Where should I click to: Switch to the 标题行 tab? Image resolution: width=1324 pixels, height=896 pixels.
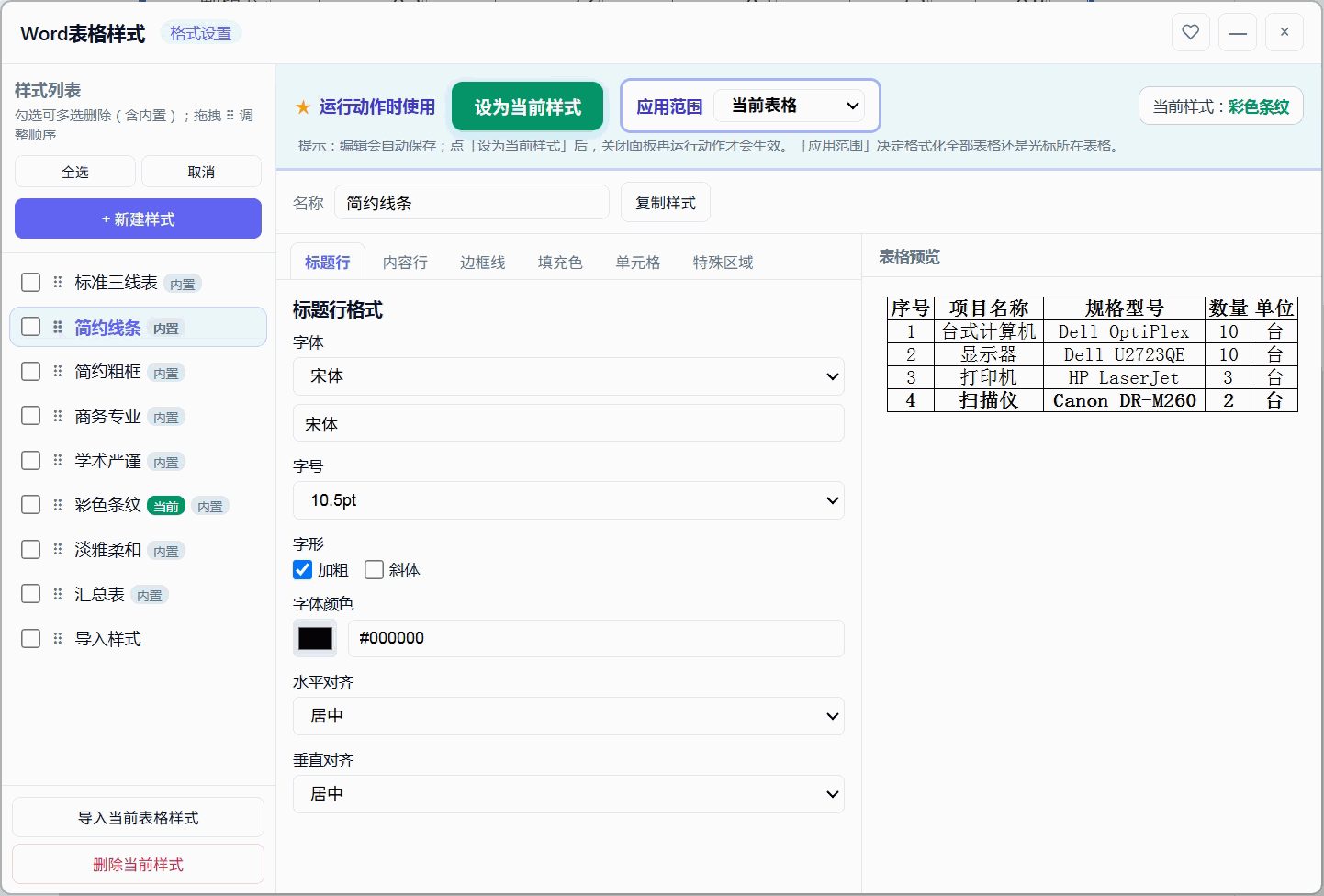328,263
